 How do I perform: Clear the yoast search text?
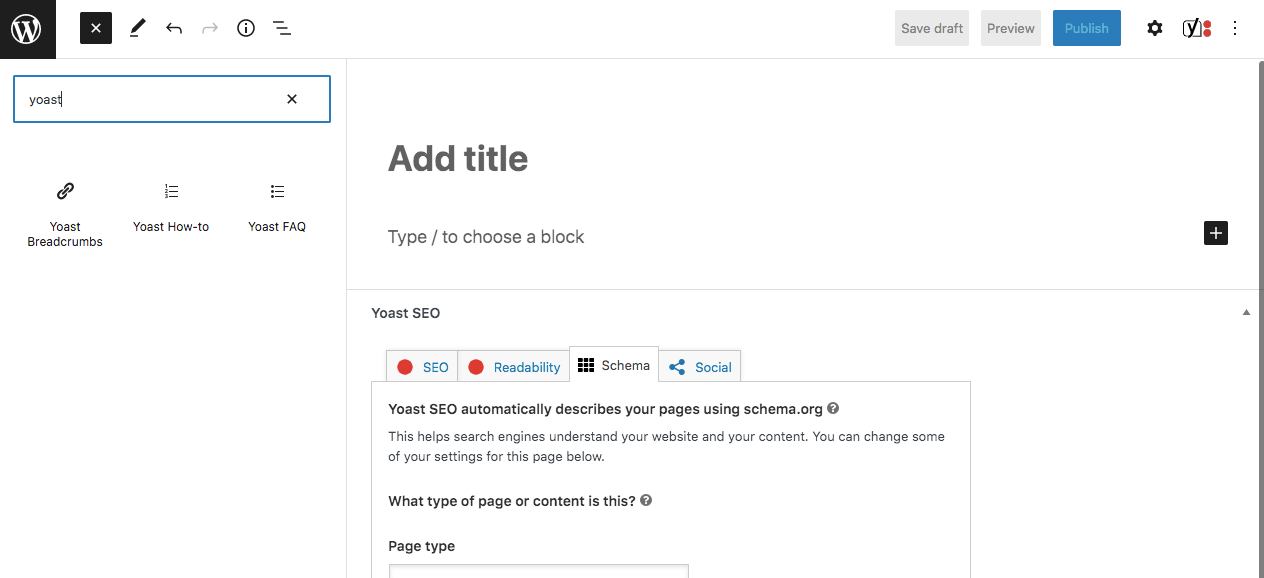coord(292,99)
